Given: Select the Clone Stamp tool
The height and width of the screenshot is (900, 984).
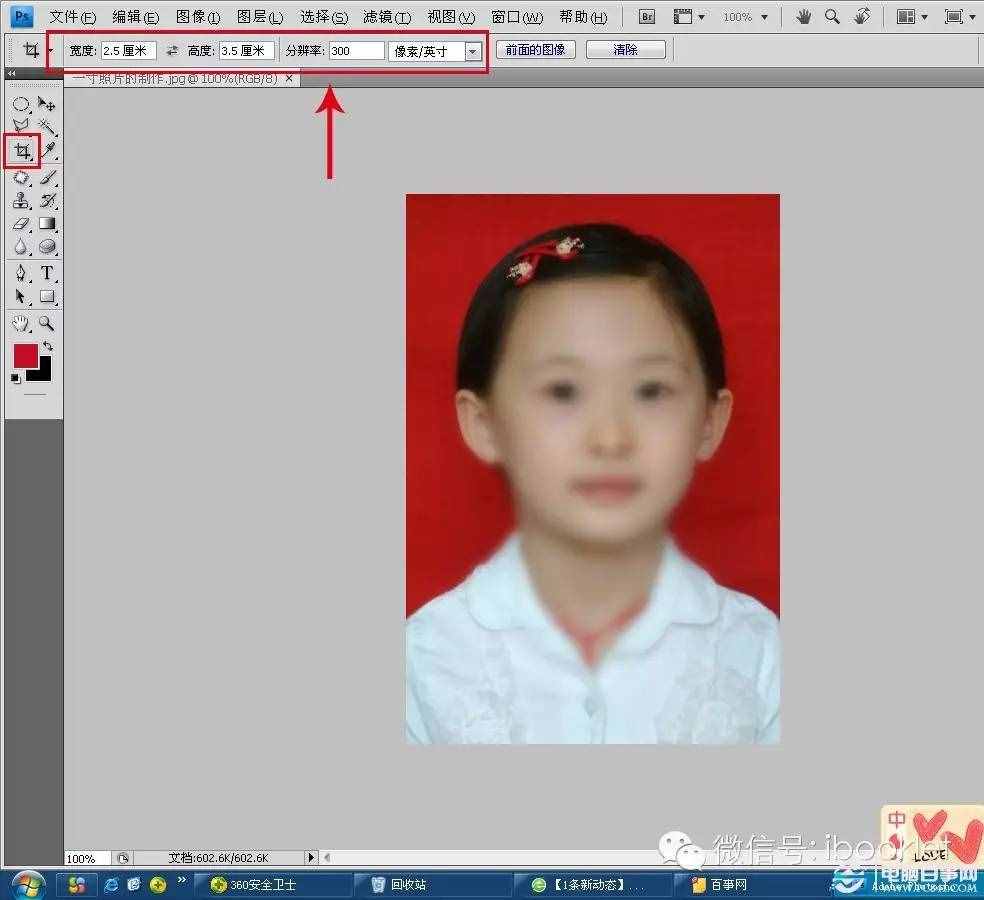Looking at the screenshot, I should click(x=22, y=200).
